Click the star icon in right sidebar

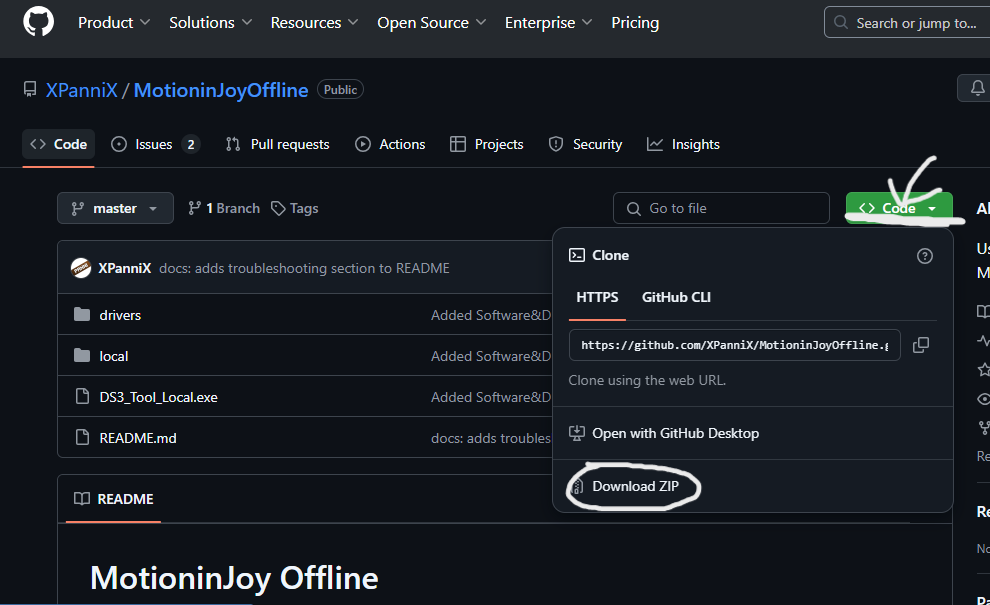984,369
